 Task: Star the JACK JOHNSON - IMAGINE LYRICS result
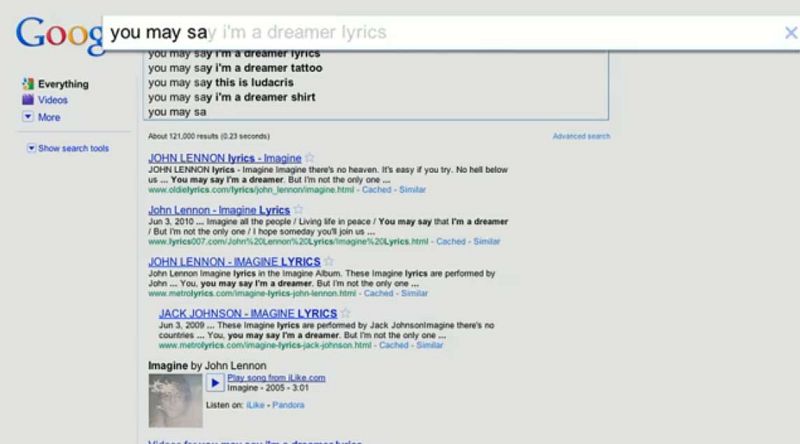[x=343, y=313]
